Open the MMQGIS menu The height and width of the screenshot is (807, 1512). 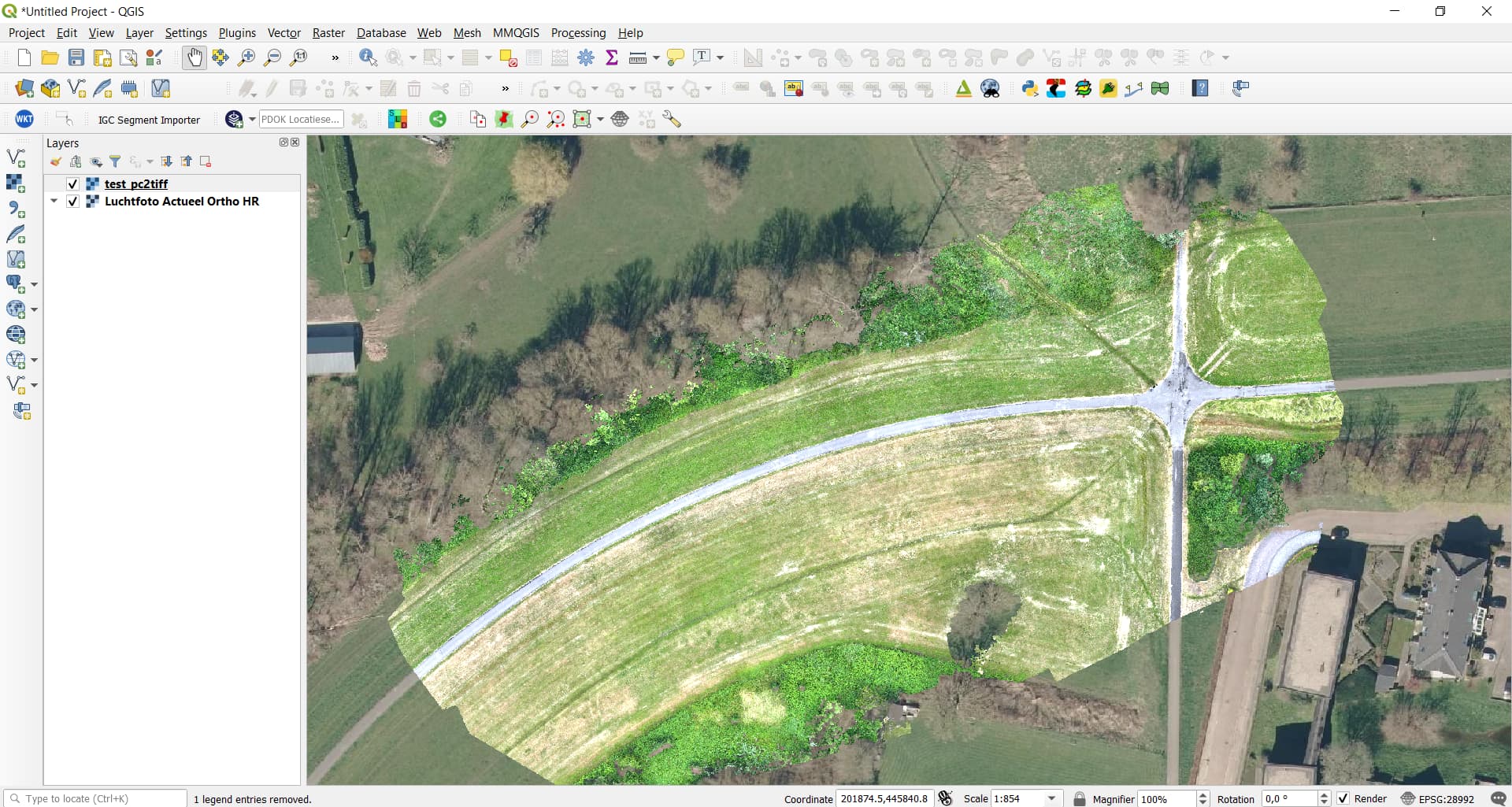pyautogui.click(x=516, y=32)
